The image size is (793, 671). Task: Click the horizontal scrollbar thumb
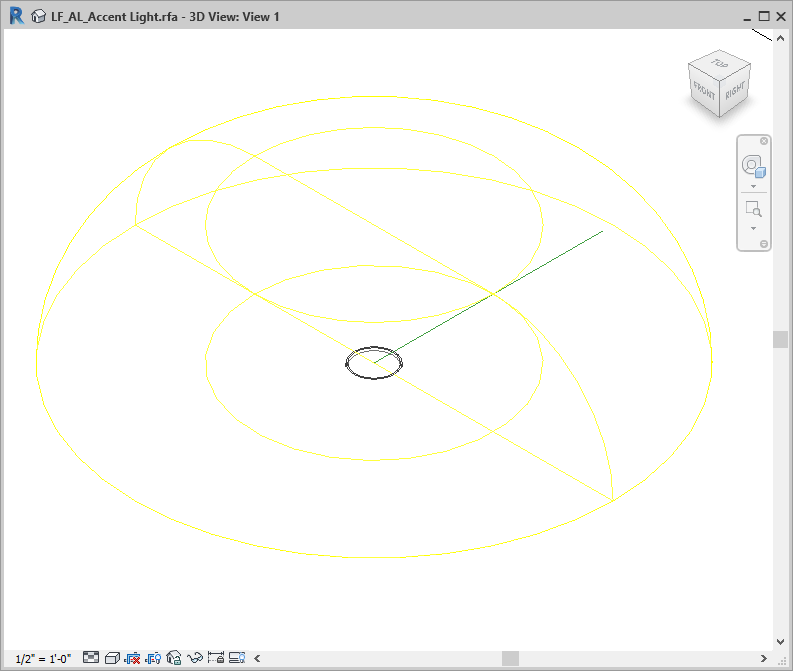510,658
